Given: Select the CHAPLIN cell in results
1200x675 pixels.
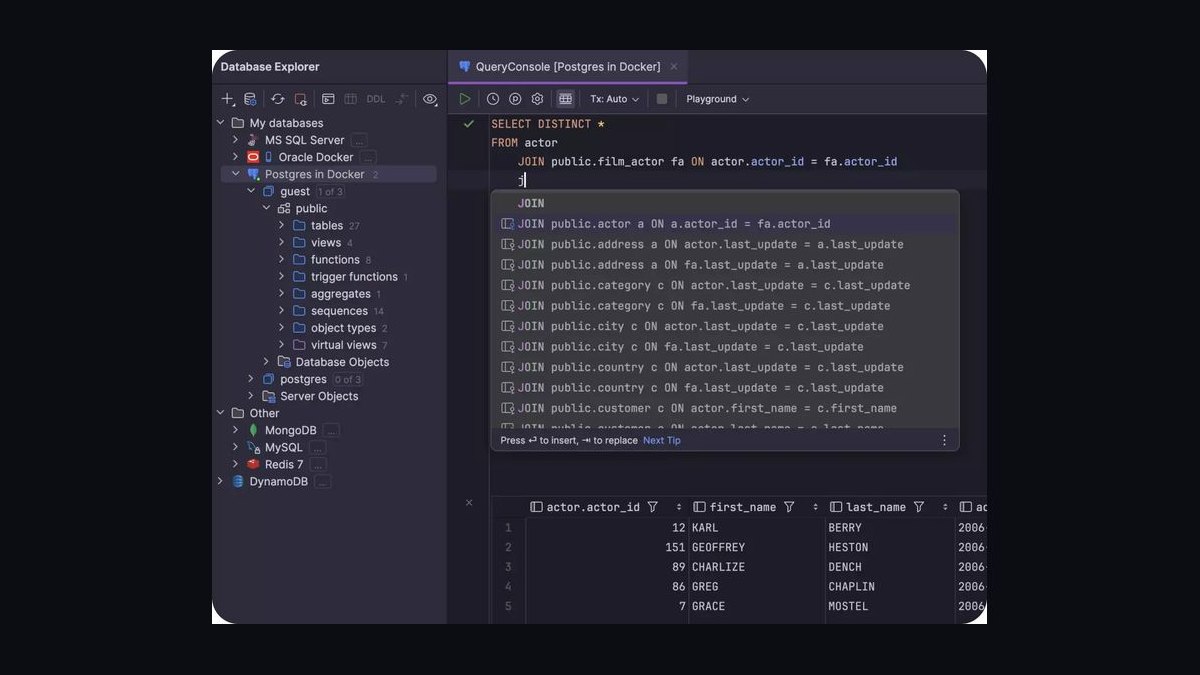Looking at the screenshot, I should click(x=890, y=586).
